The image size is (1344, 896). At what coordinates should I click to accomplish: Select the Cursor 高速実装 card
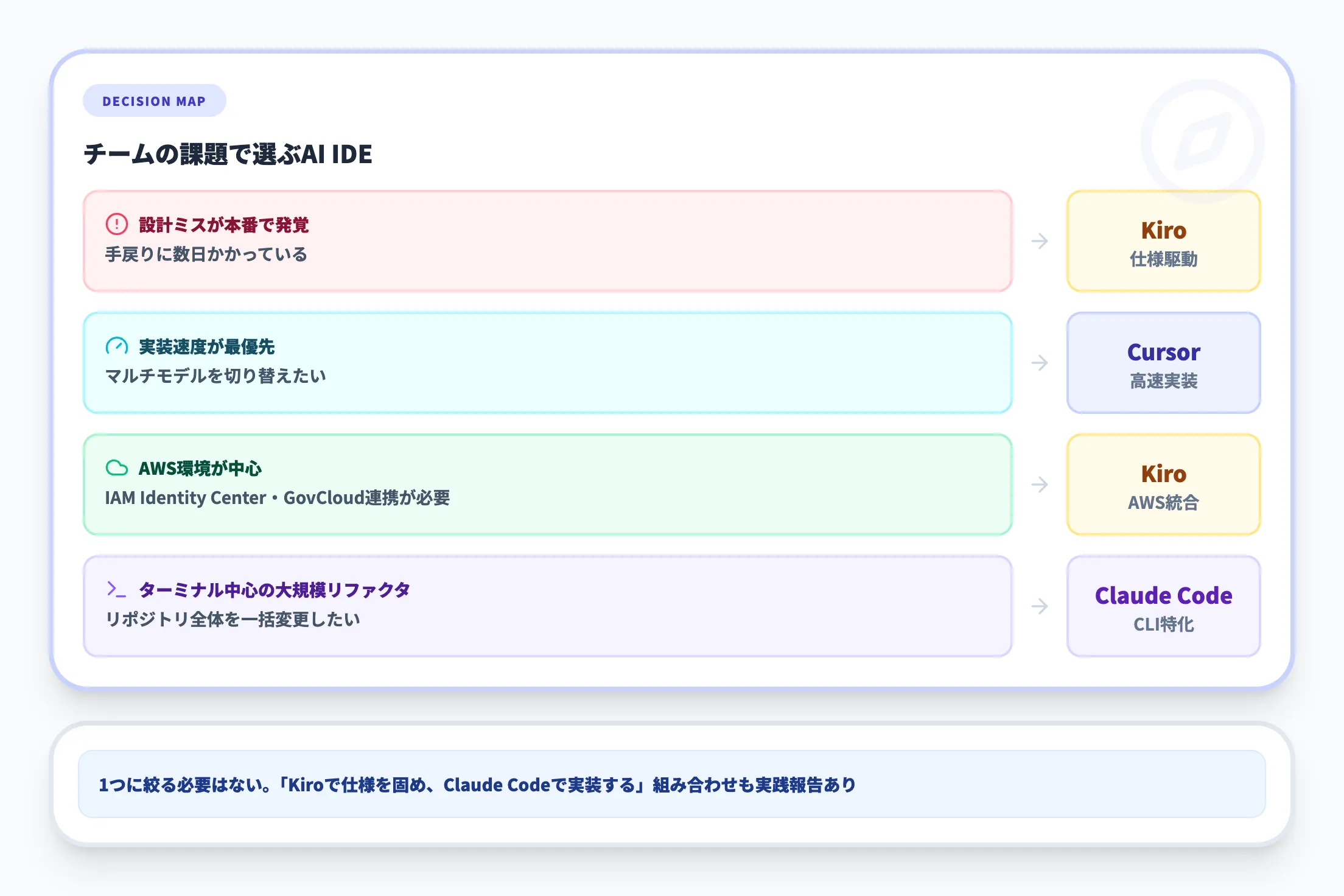tap(1163, 363)
